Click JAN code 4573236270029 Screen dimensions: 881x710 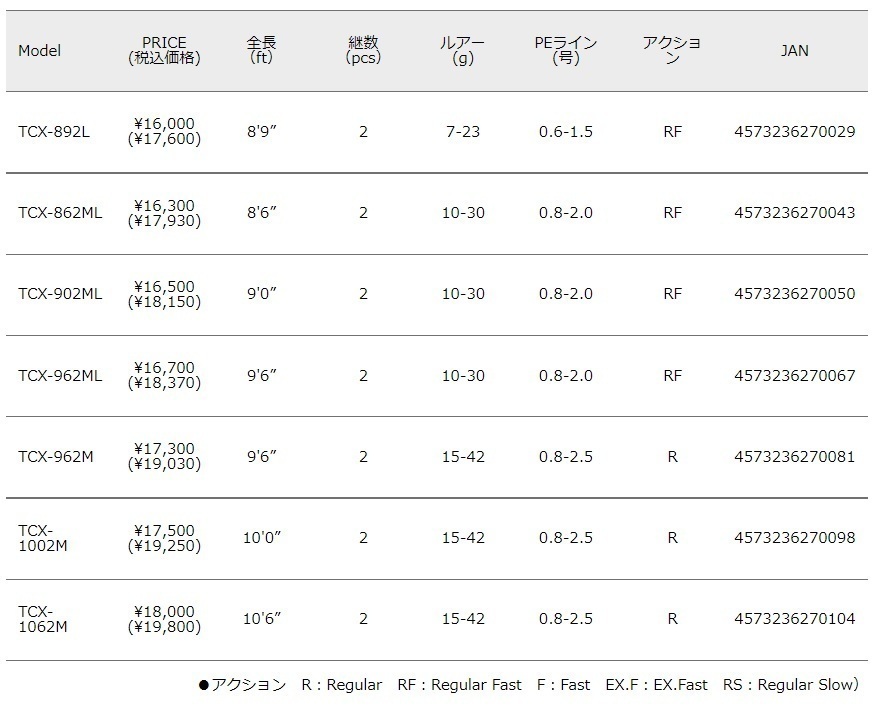(x=794, y=132)
